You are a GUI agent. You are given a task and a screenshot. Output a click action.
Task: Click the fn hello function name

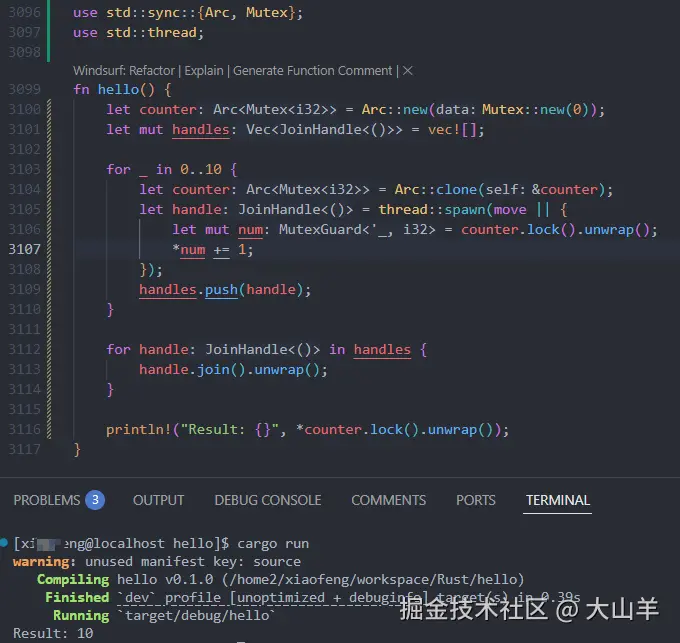117,89
